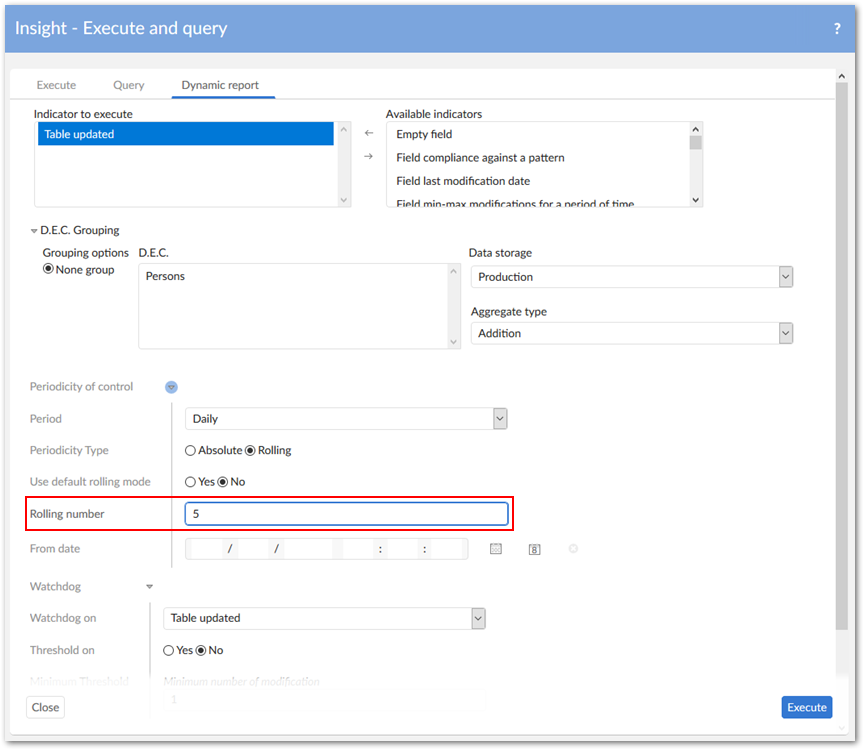Click the Rolling number input field
The image size is (864, 750).
(x=346, y=514)
